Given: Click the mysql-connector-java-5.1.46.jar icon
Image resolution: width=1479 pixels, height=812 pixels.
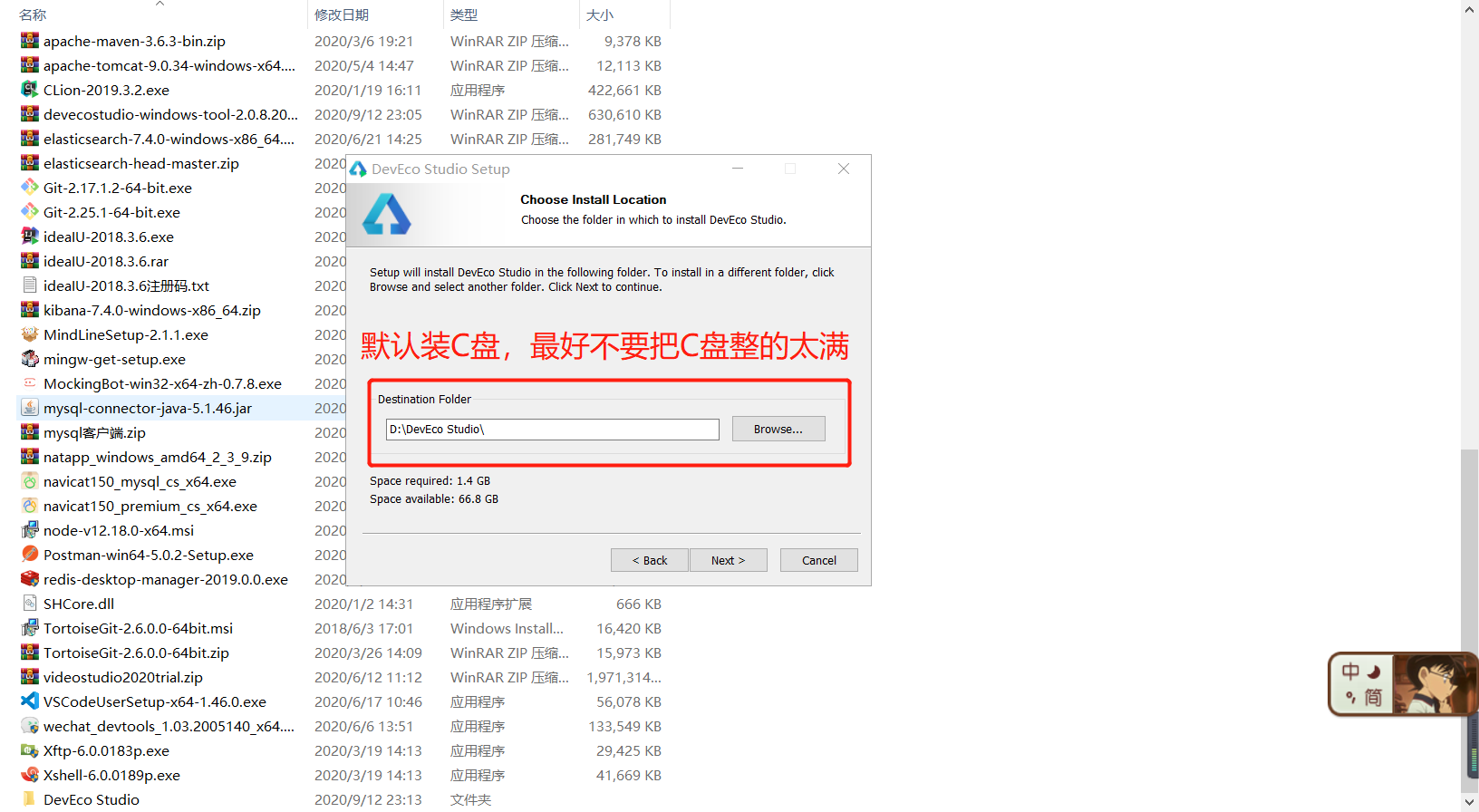Looking at the screenshot, I should point(30,408).
